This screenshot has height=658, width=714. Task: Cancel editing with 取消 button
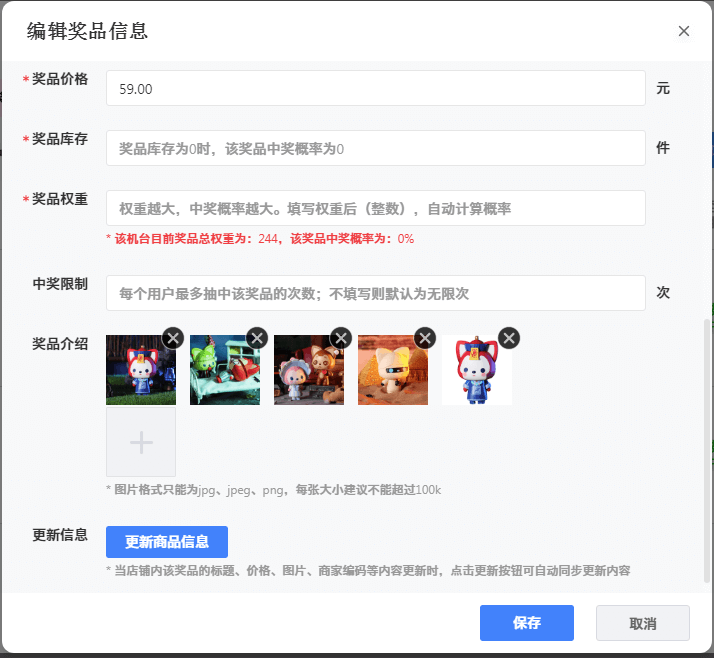643,623
